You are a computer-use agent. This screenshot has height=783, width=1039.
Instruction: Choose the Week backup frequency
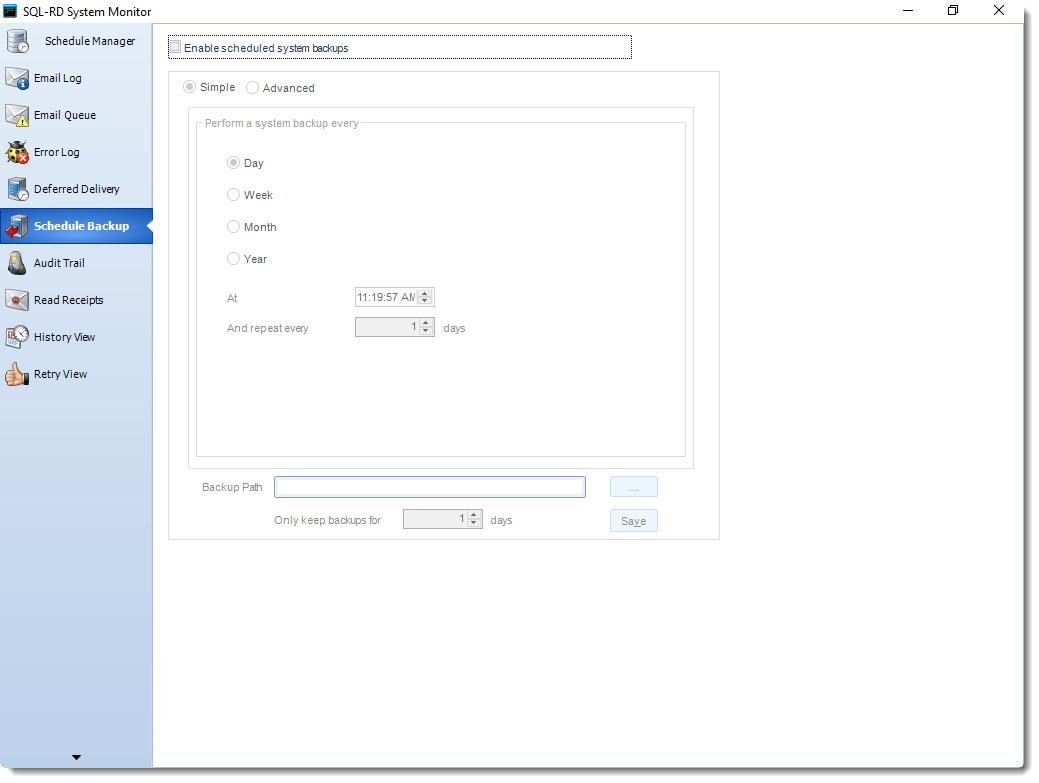(x=233, y=194)
